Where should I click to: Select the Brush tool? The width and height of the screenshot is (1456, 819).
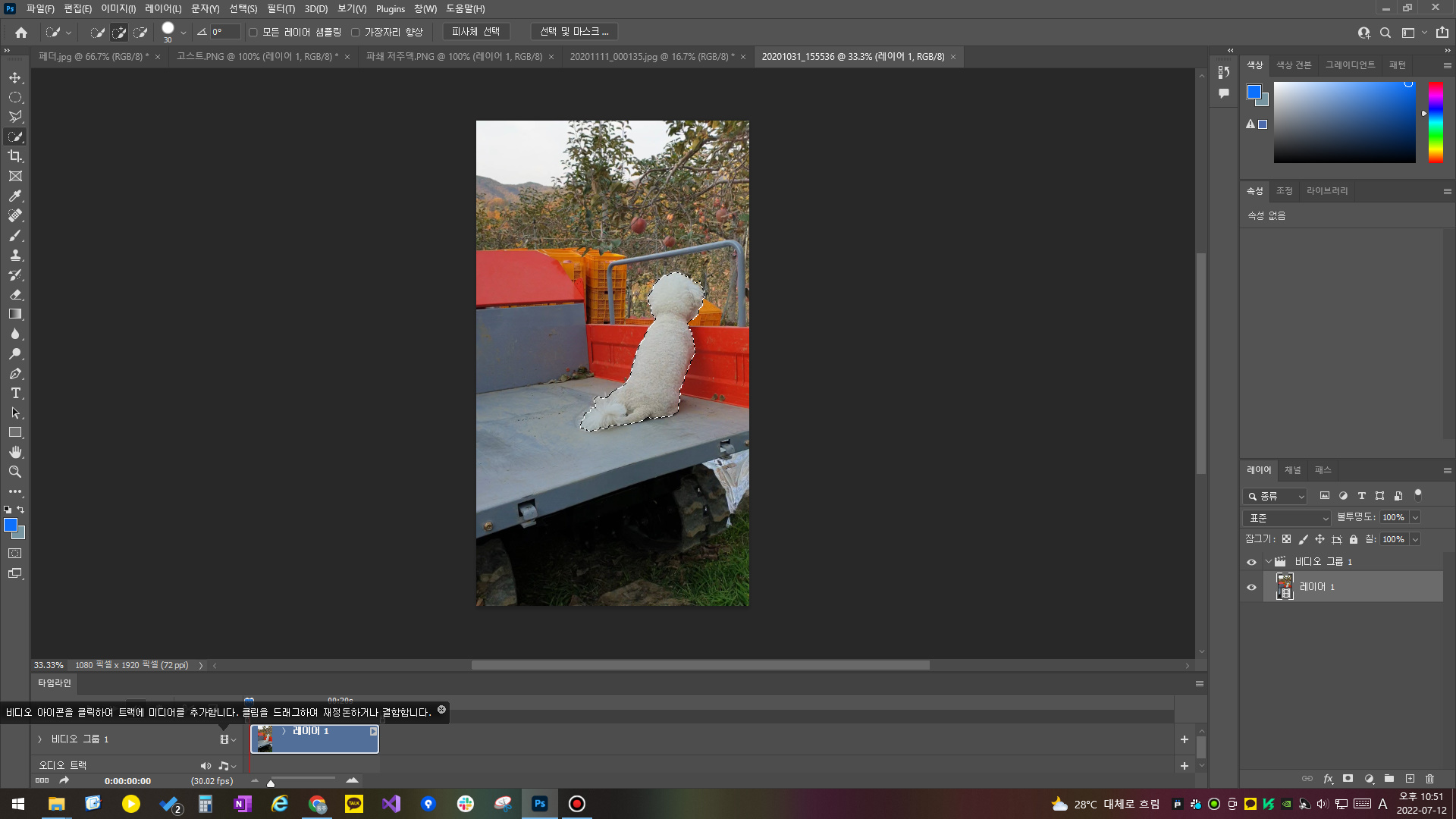coord(15,235)
